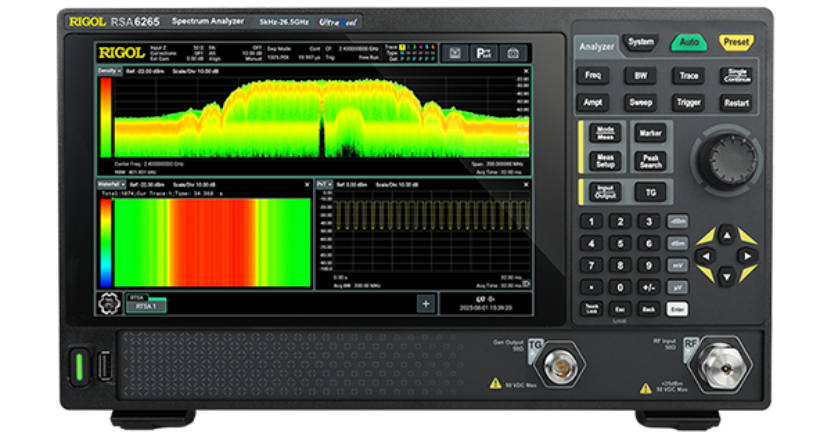Push the Freq button
The width and height of the screenshot is (831, 444).
coord(593,75)
